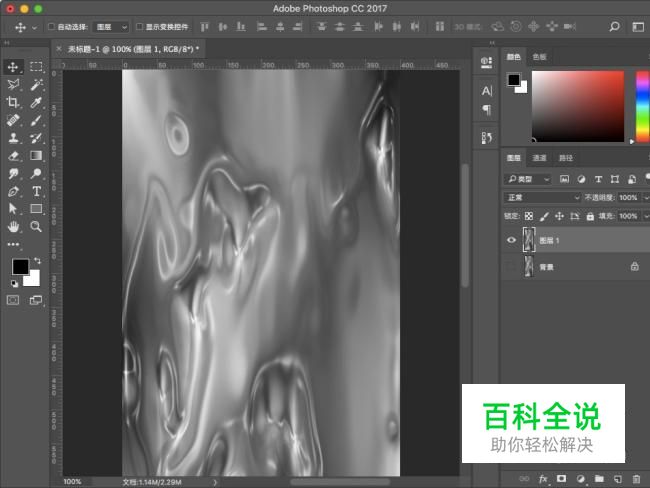Click the delete layer trash icon
The width and height of the screenshot is (650, 488).
click(x=635, y=479)
